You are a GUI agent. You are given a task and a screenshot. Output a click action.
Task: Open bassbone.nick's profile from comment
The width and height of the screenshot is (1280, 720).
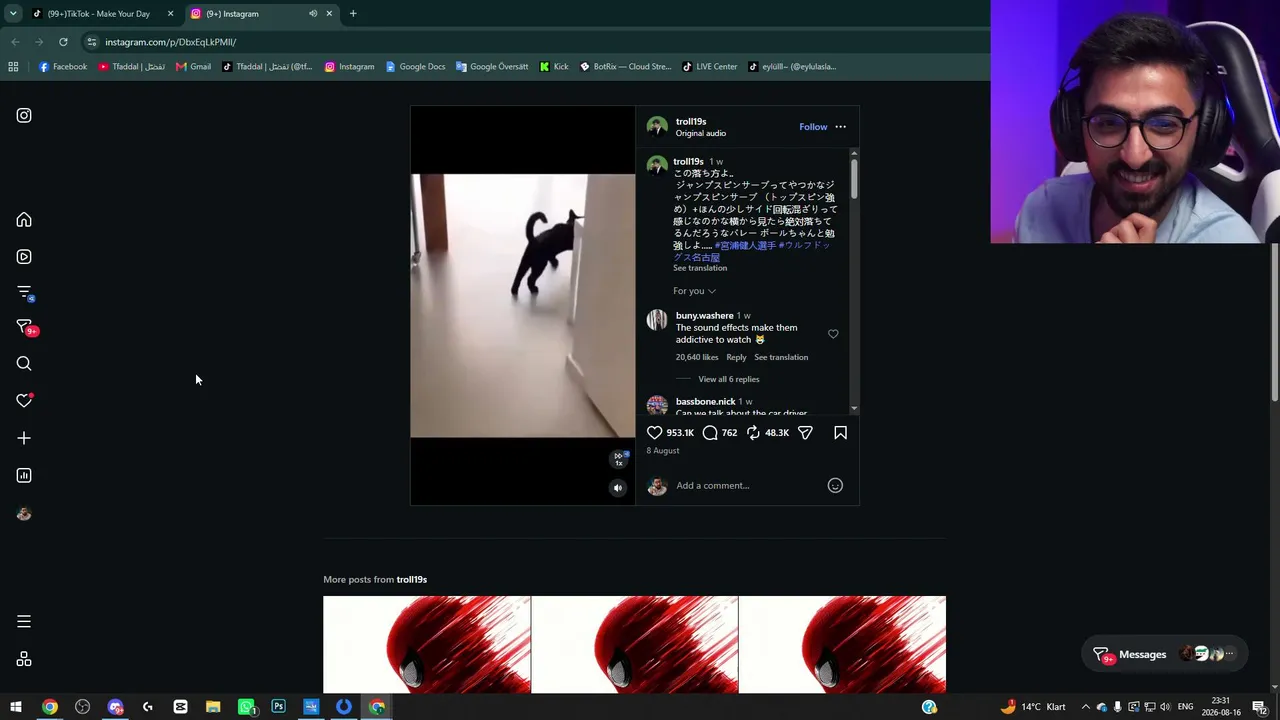pyautogui.click(x=705, y=402)
